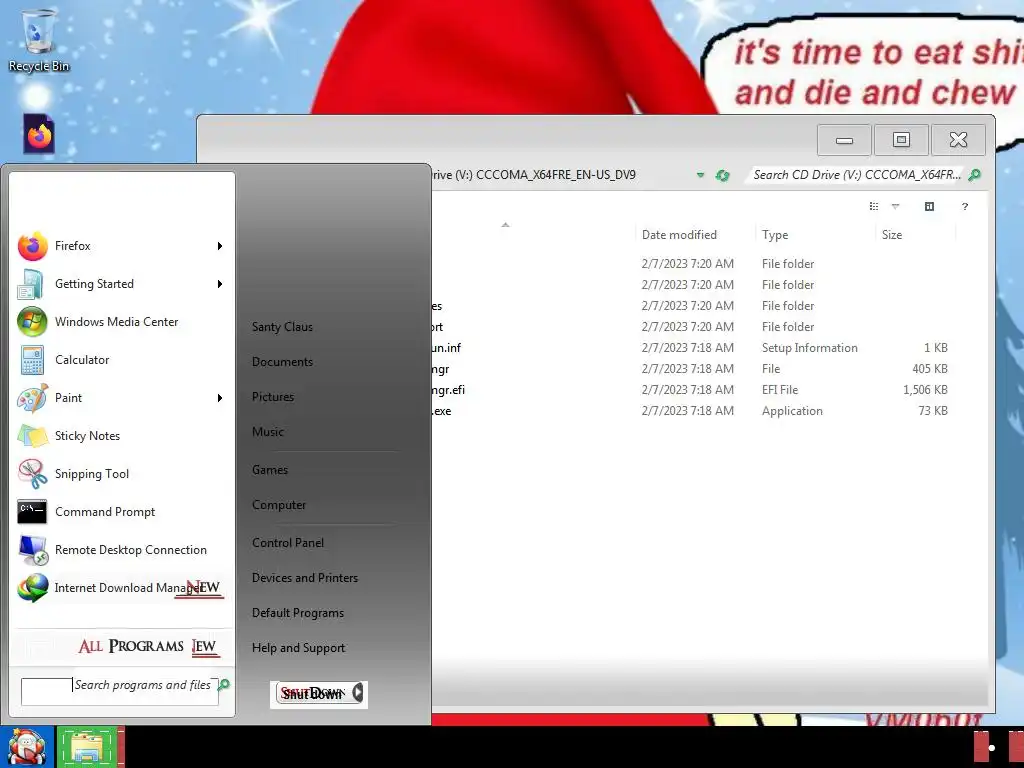The width and height of the screenshot is (1024, 768).
Task: Click the Search CD Drive field
Action: (x=857, y=175)
